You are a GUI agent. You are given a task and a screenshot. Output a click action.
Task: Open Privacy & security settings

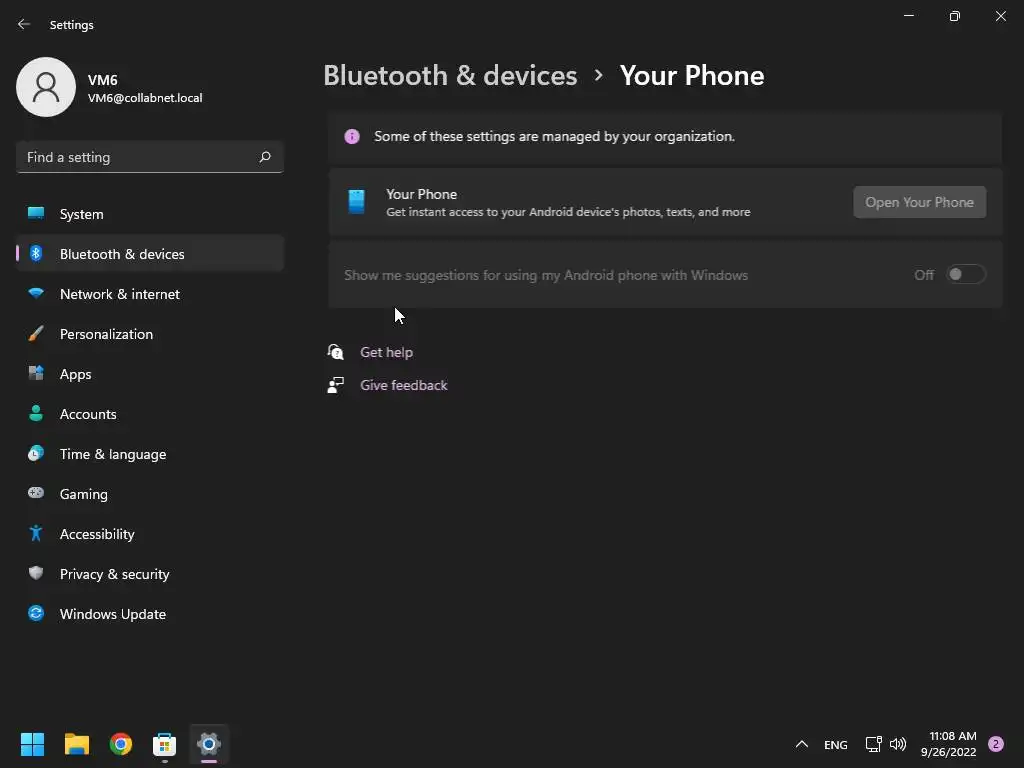pyautogui.click(x=150, y=573)
